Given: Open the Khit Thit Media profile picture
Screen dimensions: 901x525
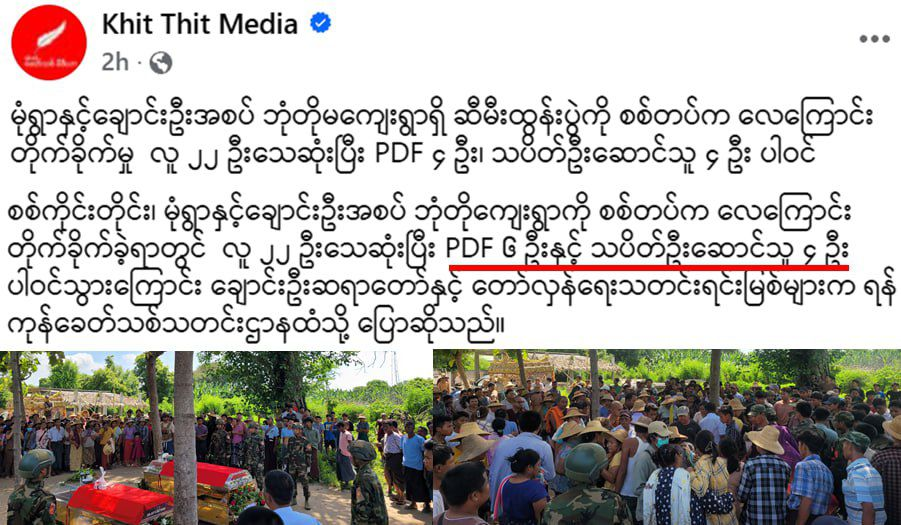Looking at the screenshot, I should pos(49,43).
